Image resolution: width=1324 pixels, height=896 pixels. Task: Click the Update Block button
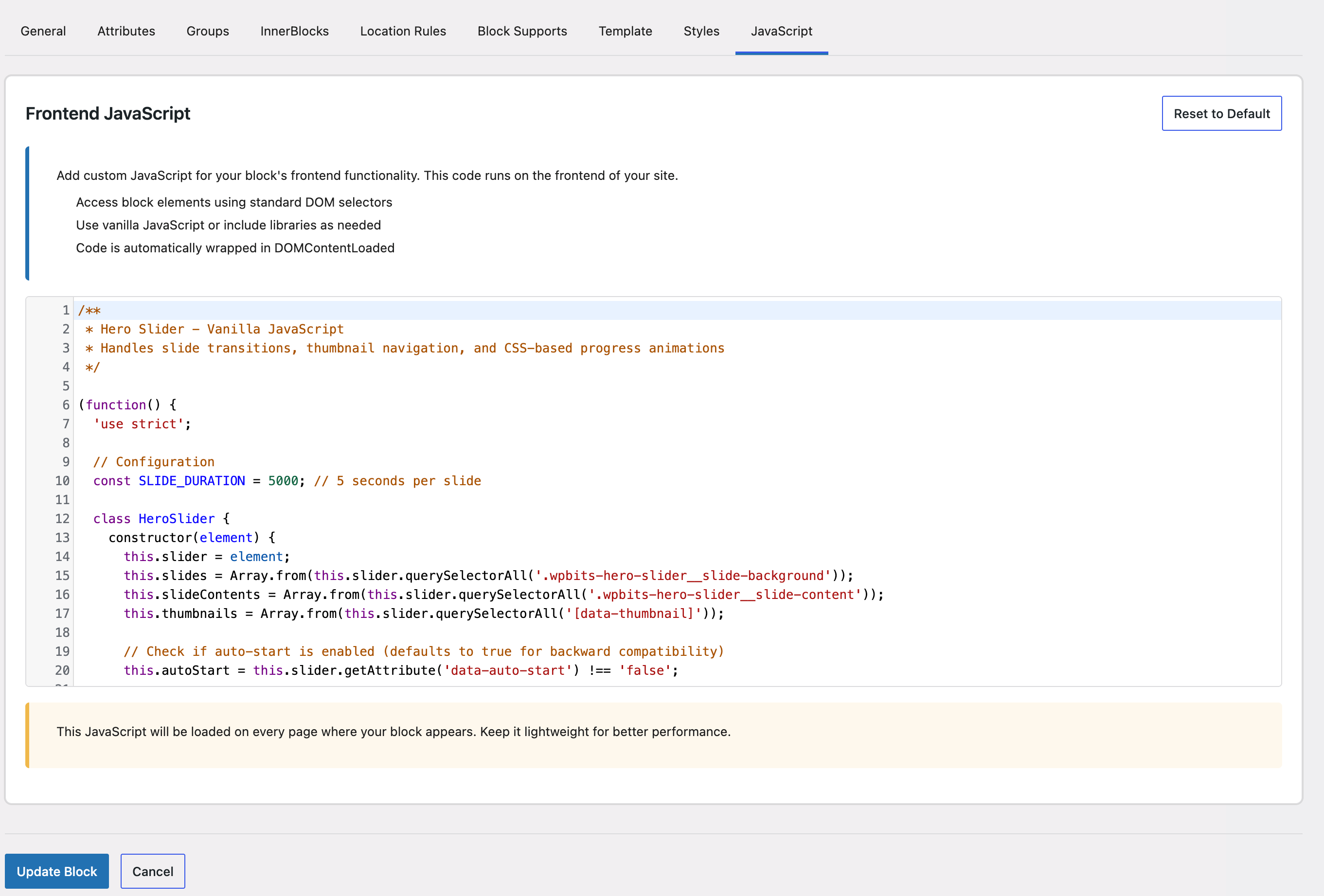point(57,871)
